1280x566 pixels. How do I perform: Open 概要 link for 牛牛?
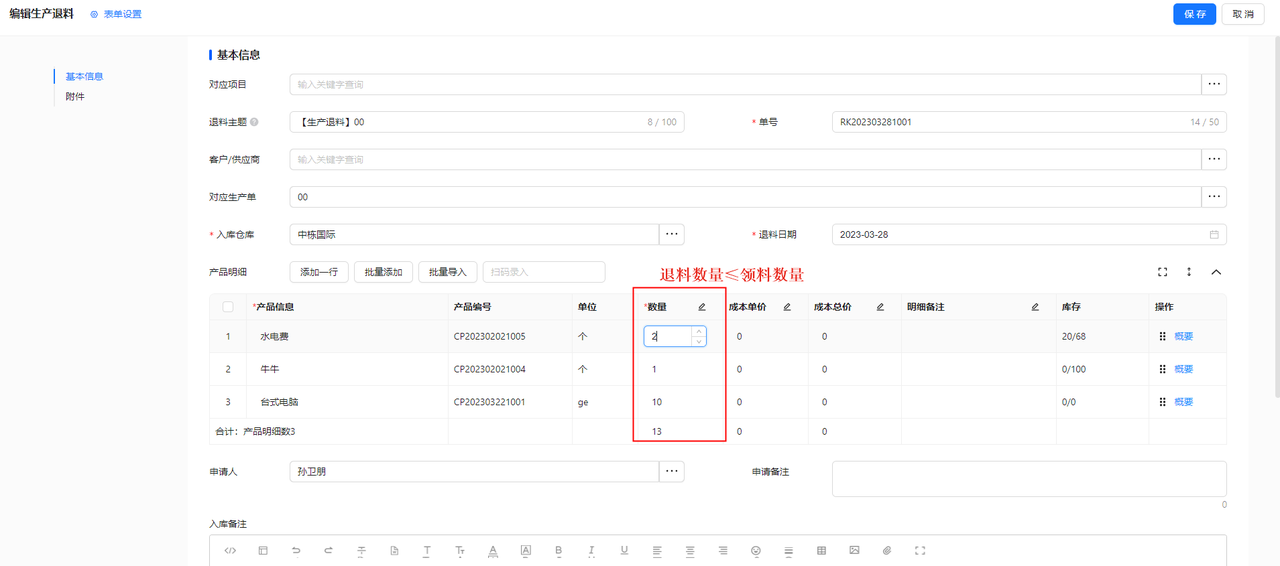point(1184,369)
